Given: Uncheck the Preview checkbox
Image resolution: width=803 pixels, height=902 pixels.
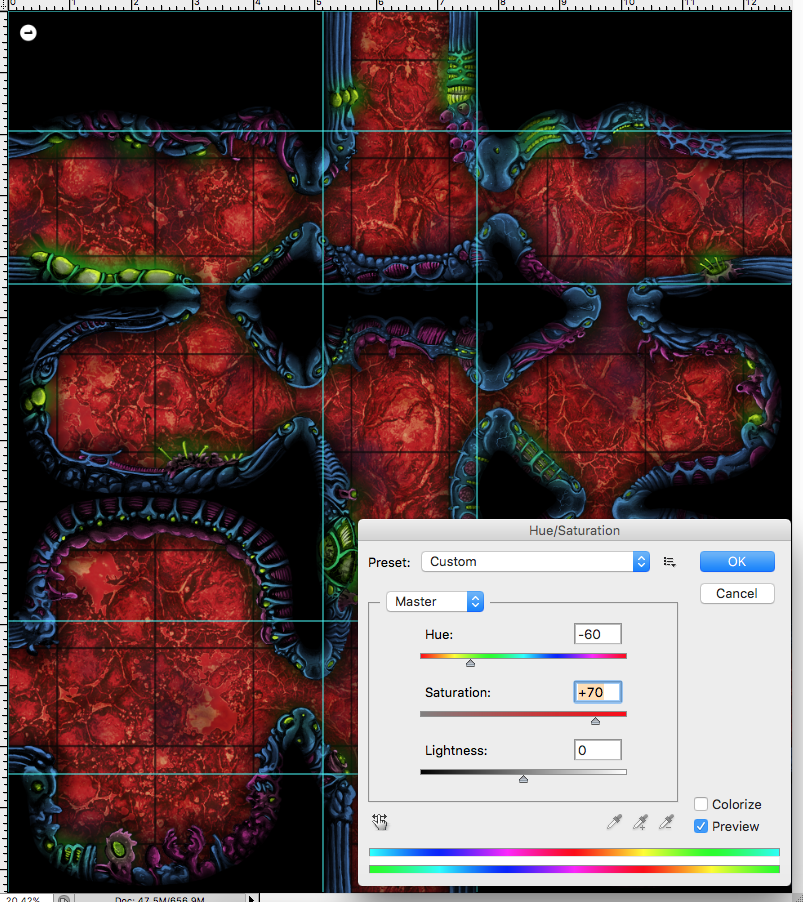Looking at the screenshot, I should tap(701, 826).
